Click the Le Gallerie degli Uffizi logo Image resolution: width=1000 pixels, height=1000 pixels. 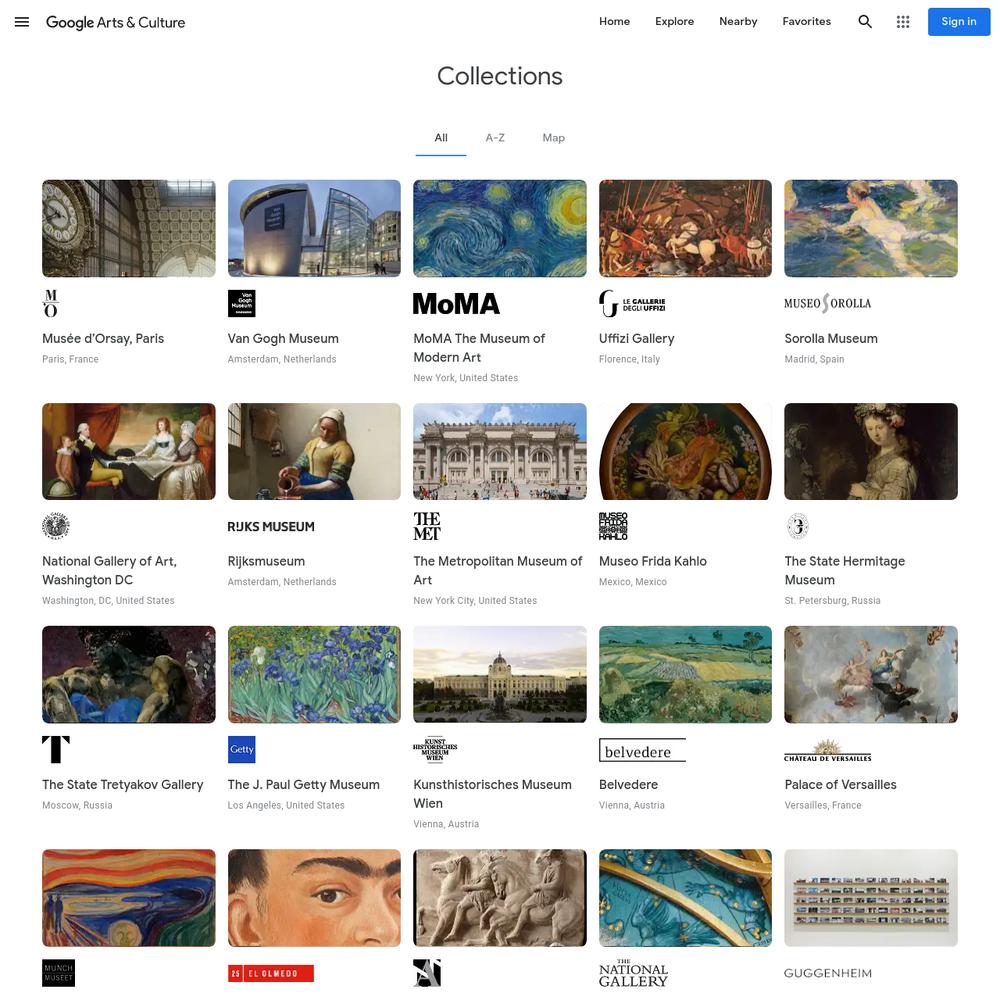pos(632,304)
